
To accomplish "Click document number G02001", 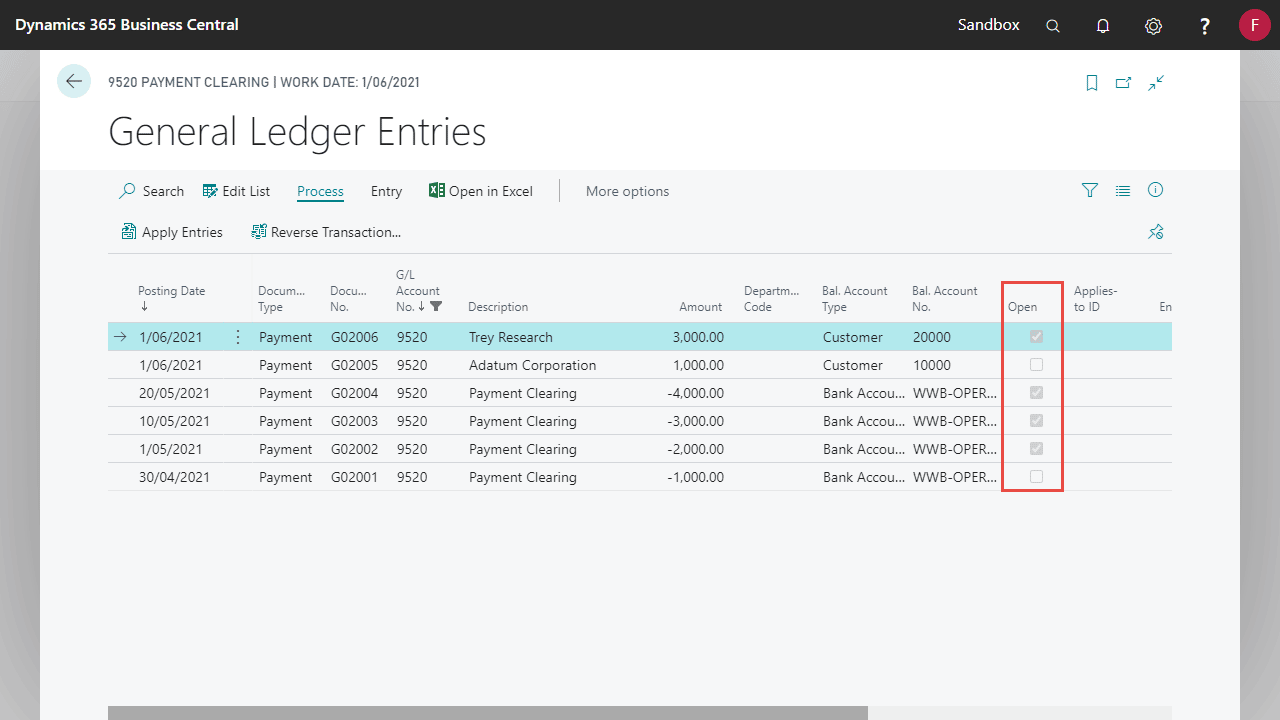I will 354,477.
